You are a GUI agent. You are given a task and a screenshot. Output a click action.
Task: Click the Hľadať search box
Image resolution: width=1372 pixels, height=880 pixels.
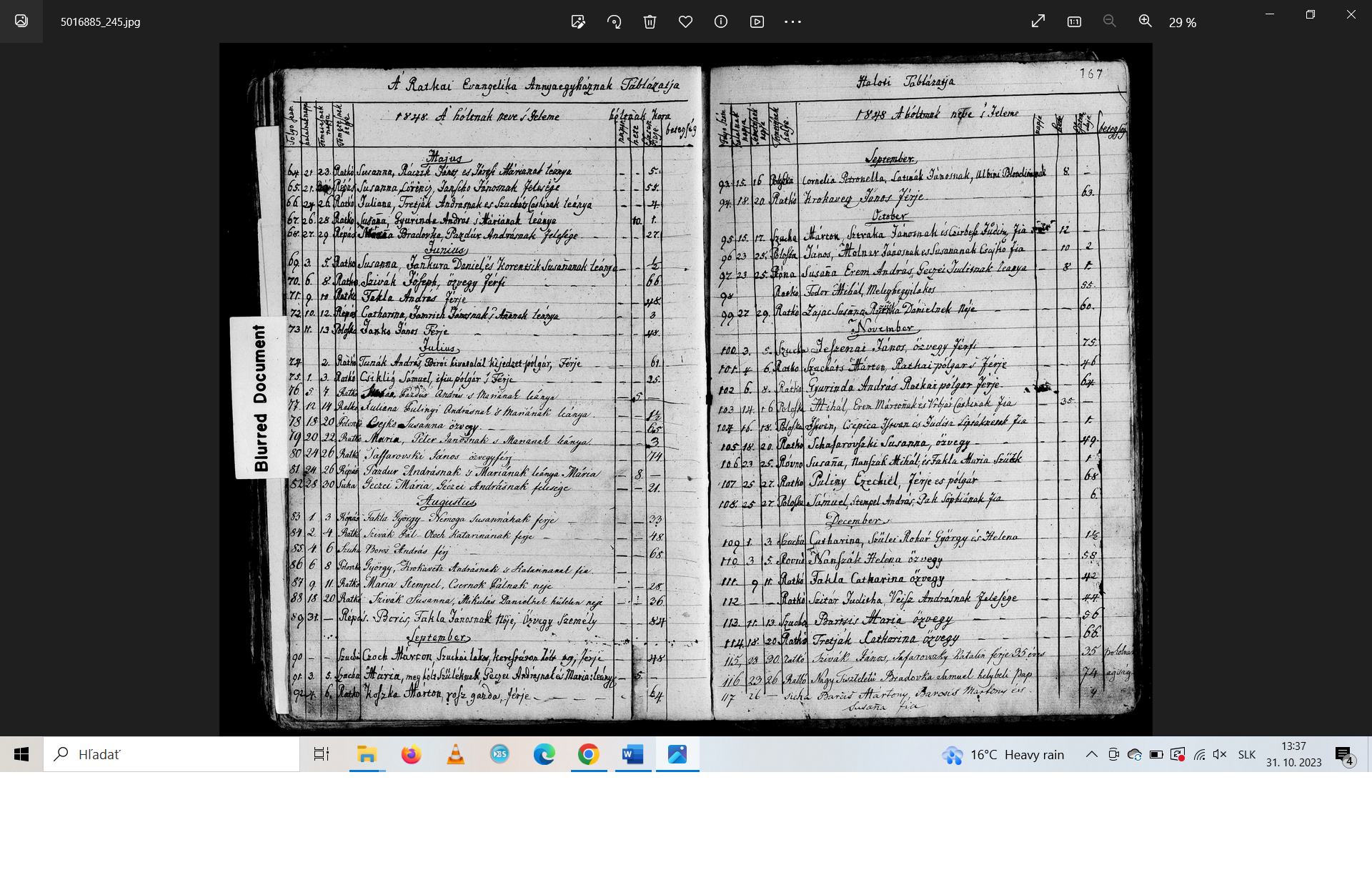171,754
